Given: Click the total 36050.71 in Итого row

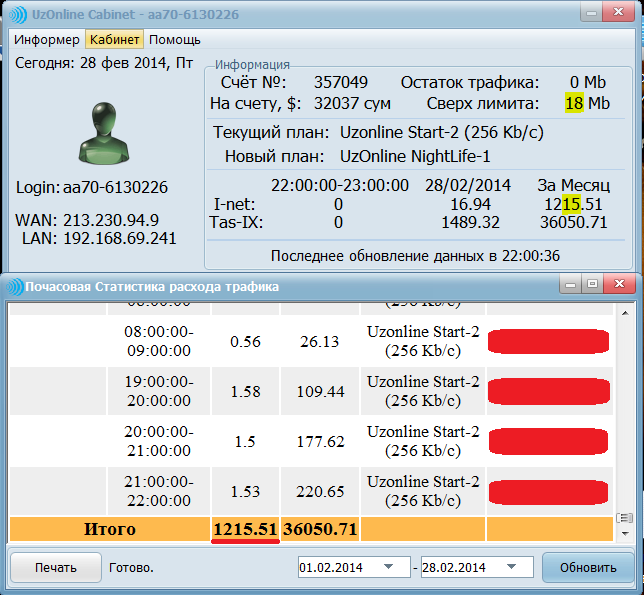Looking at the screenshot, I should click(x=320, y=529).
